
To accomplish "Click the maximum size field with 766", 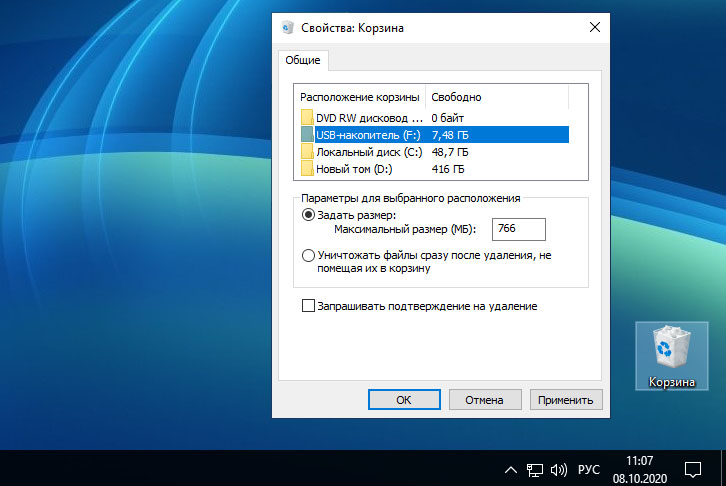I will [x=519, y=229].
